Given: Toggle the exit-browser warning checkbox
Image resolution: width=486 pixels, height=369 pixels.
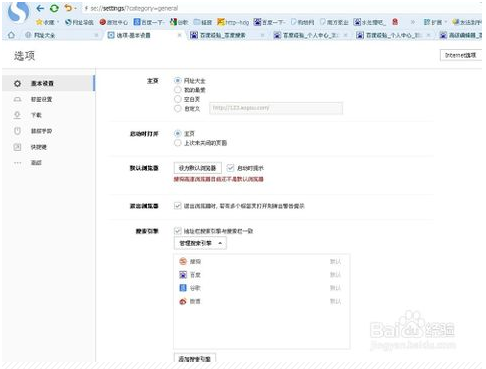Looking at the screenshot, I should [x=178, y=206].
